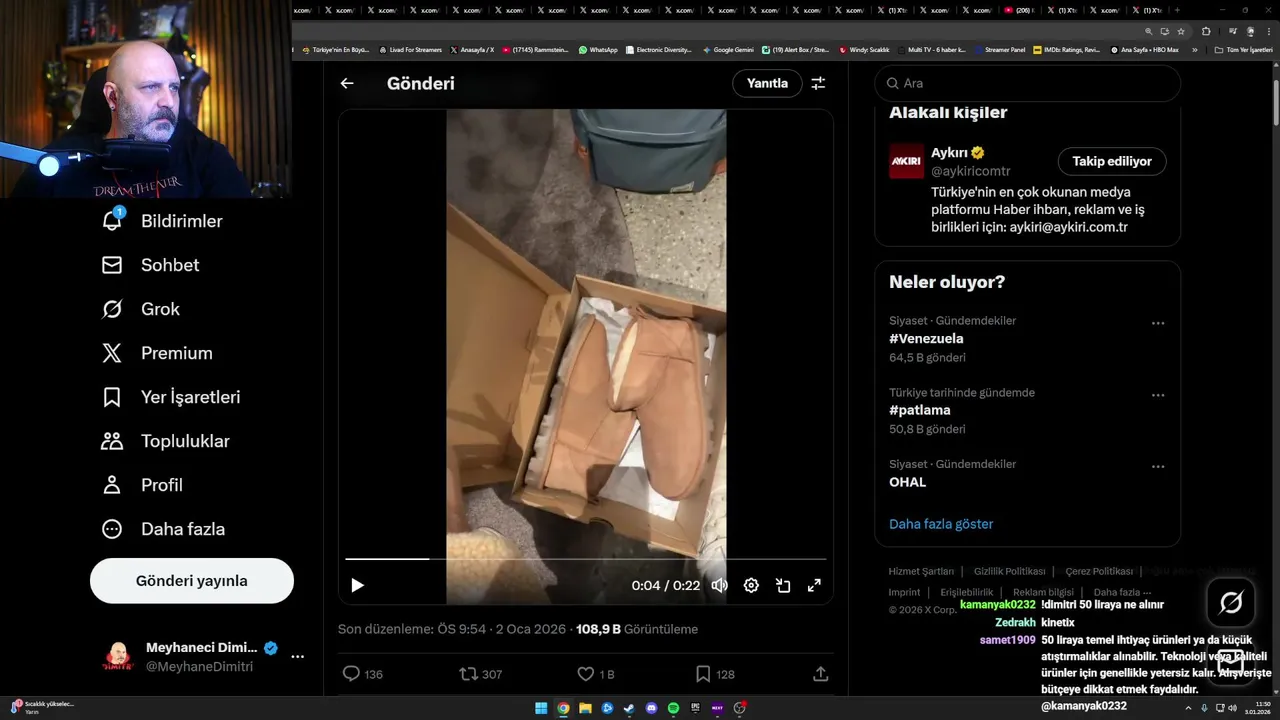The height and width of the screenshot is (720, 1280).
Task: Open Profil from the sidebar
Action: coord(142,485)
